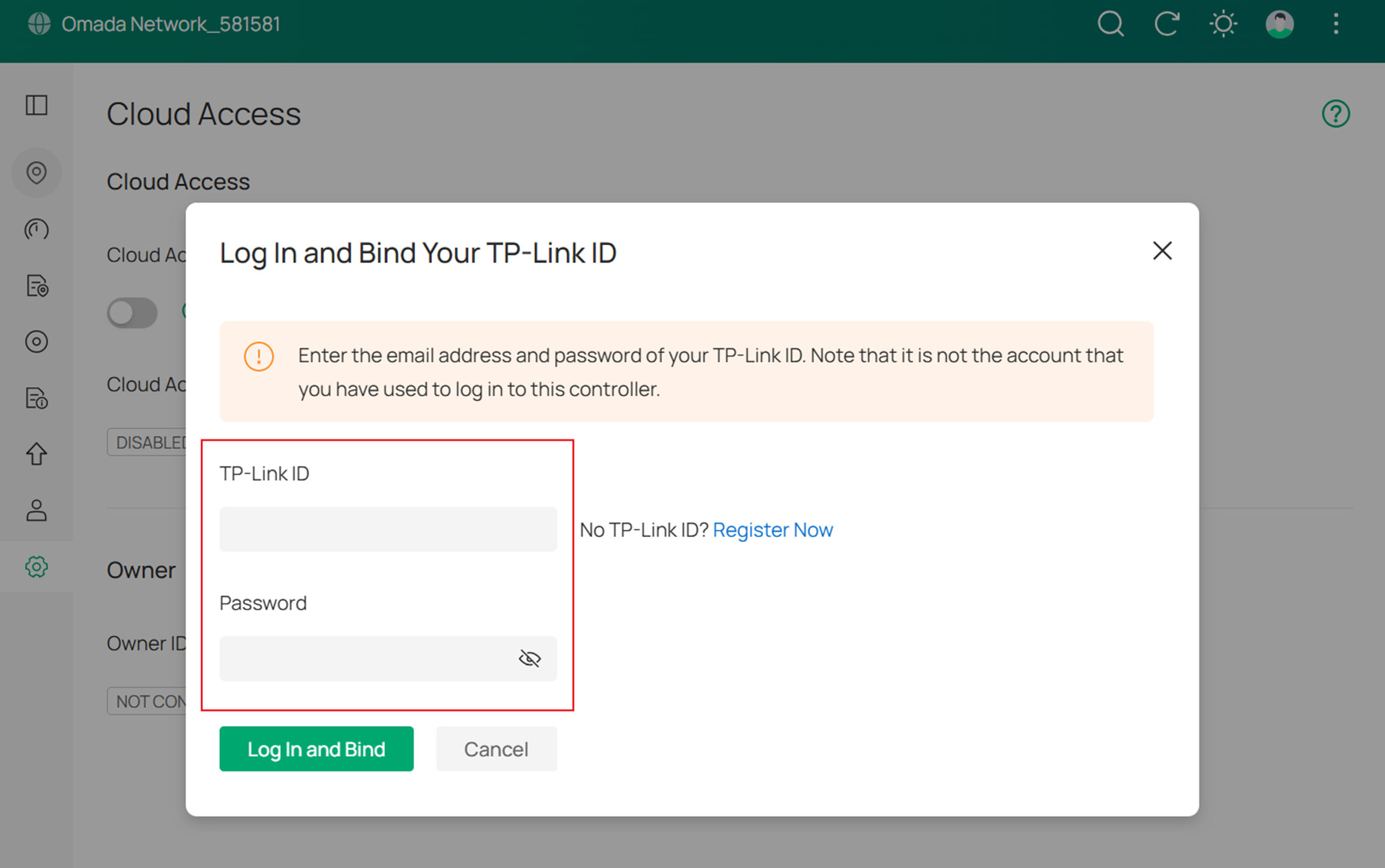Open the global search icon

1111,24
